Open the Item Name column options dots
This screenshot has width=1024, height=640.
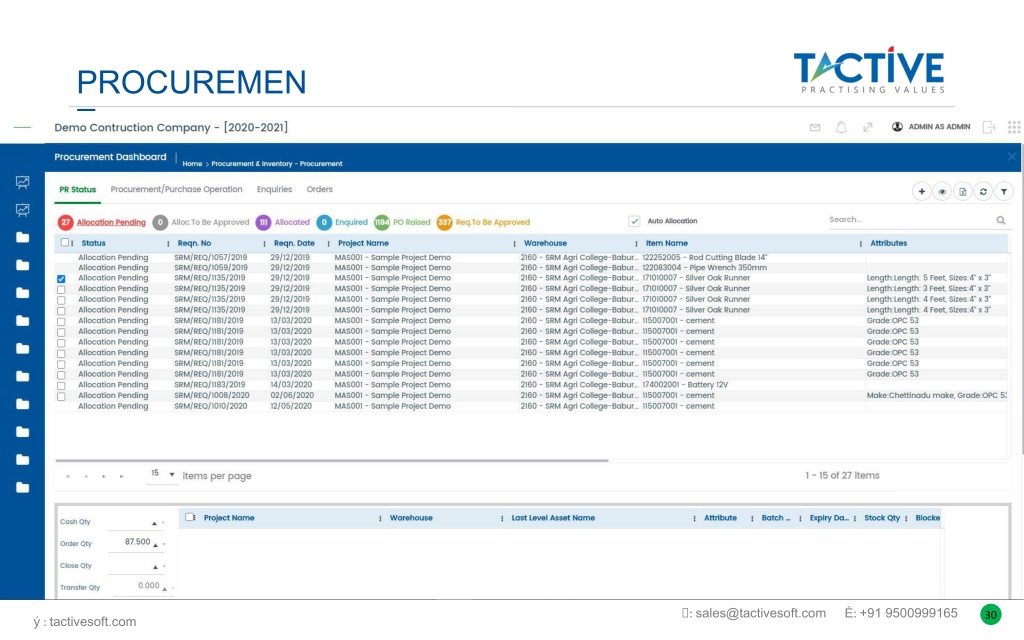860,244
